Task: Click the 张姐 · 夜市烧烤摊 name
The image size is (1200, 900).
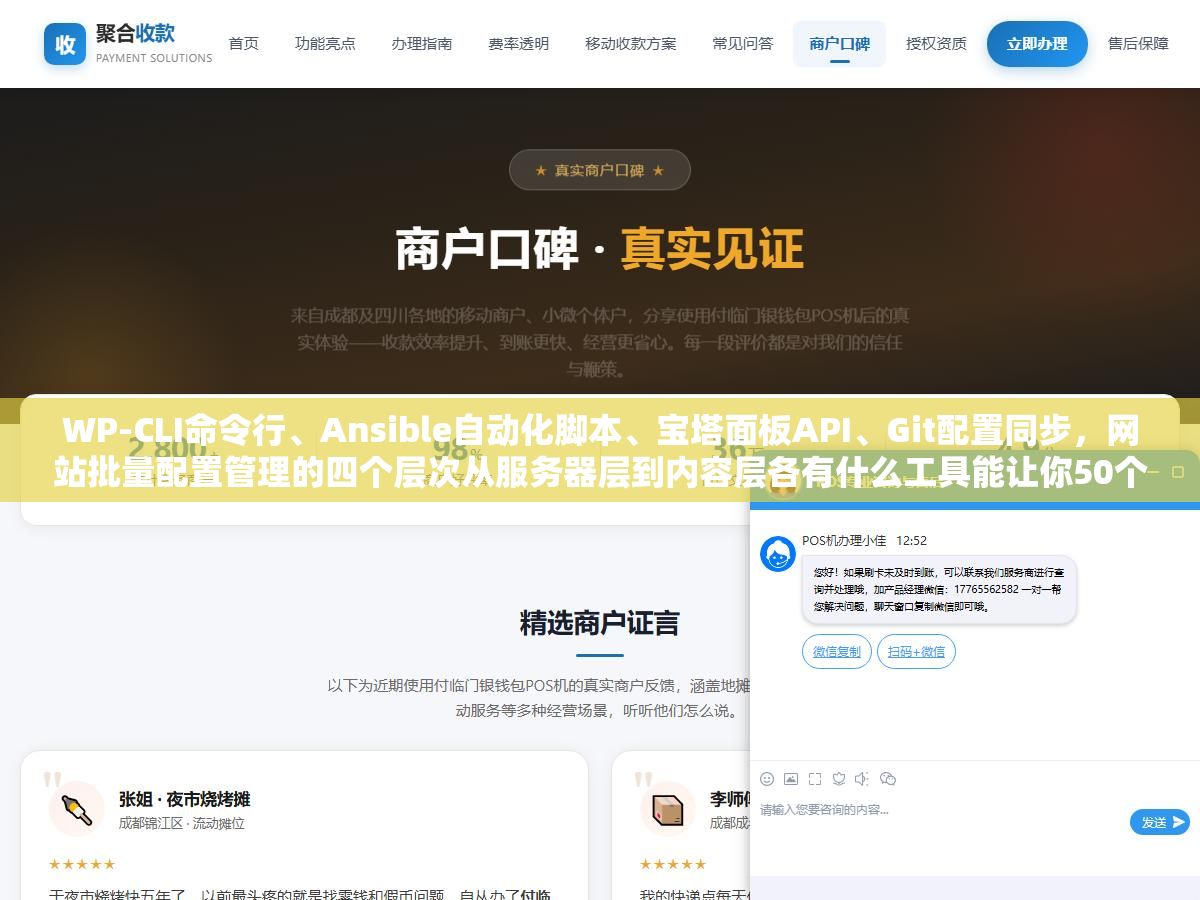Action: (184, 799)
